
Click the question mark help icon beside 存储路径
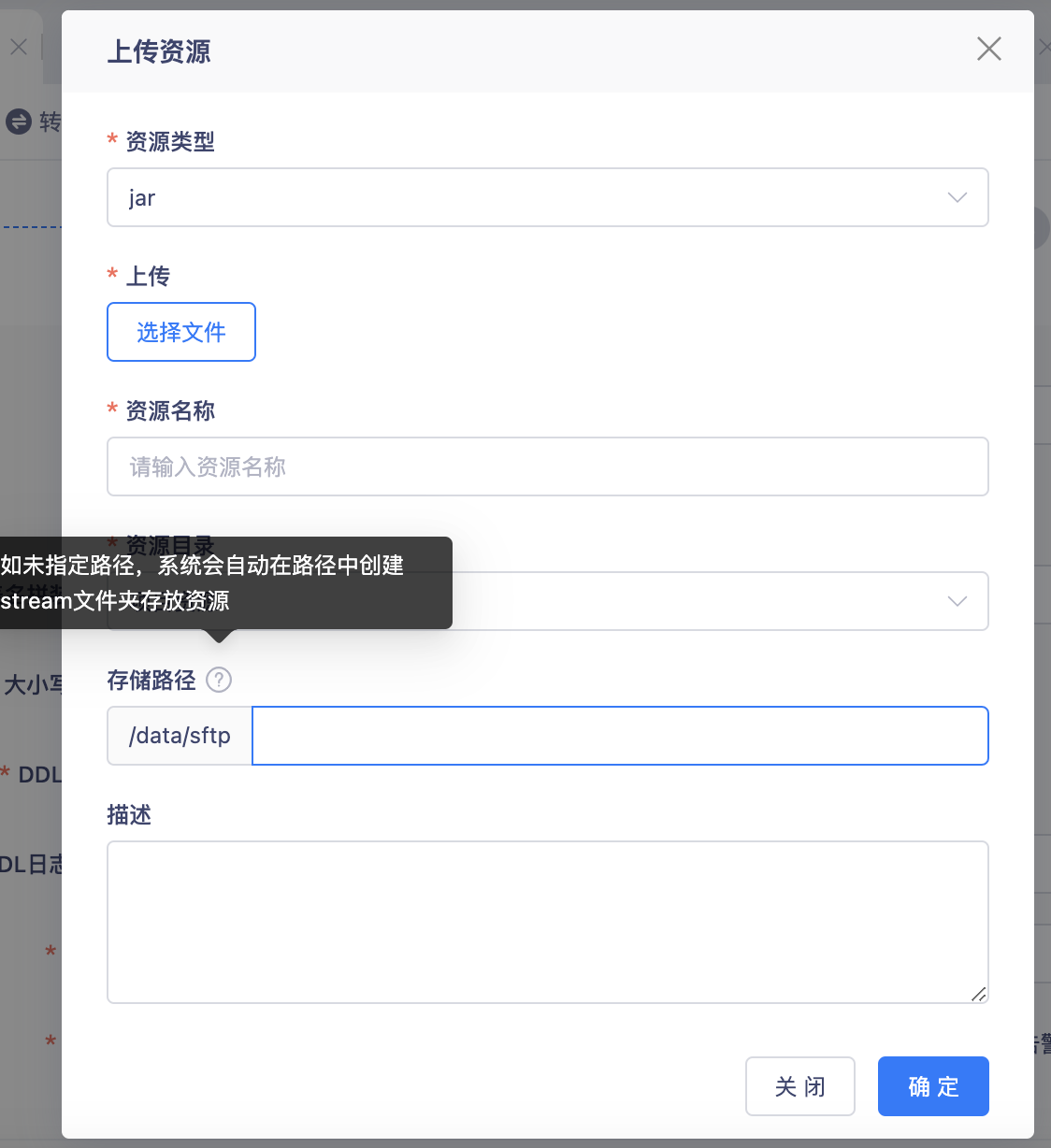tap(219, 680)
